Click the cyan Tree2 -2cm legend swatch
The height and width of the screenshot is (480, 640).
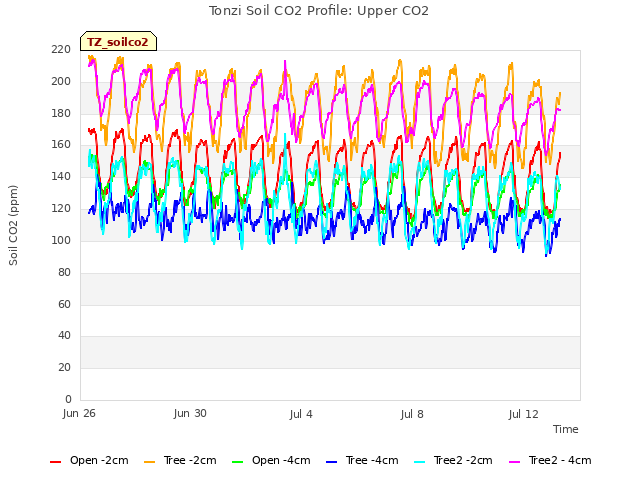coord(420,462)
